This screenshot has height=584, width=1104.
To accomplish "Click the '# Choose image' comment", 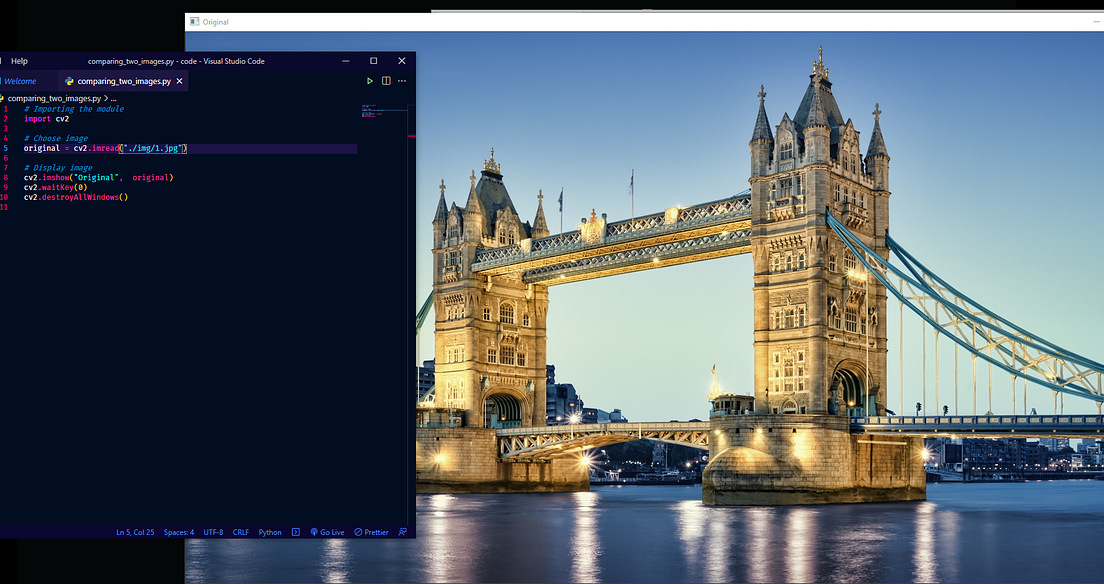I will pyautogui.click(x=56, y=139).
